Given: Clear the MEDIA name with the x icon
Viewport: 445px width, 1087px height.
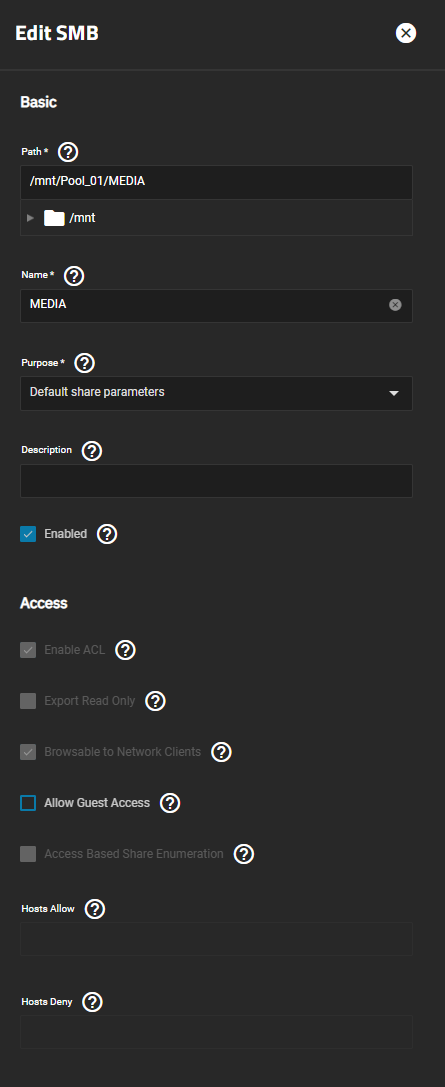Looking at the screenshot, I should (x=395, y=304).
